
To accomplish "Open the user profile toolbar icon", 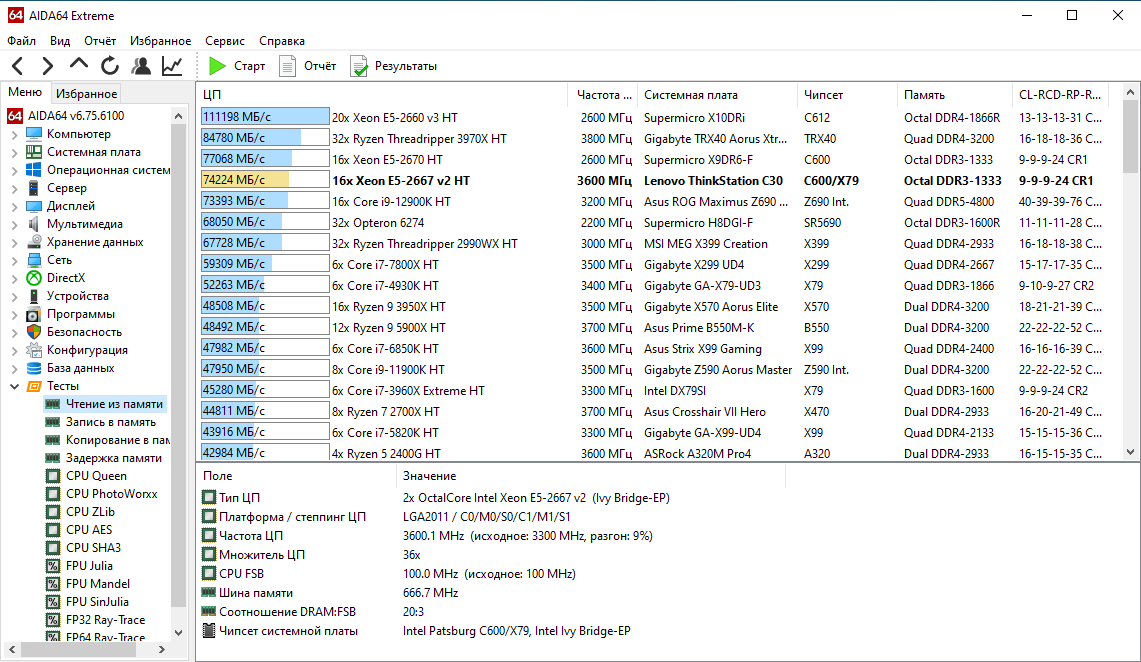I will click(141, 66).
